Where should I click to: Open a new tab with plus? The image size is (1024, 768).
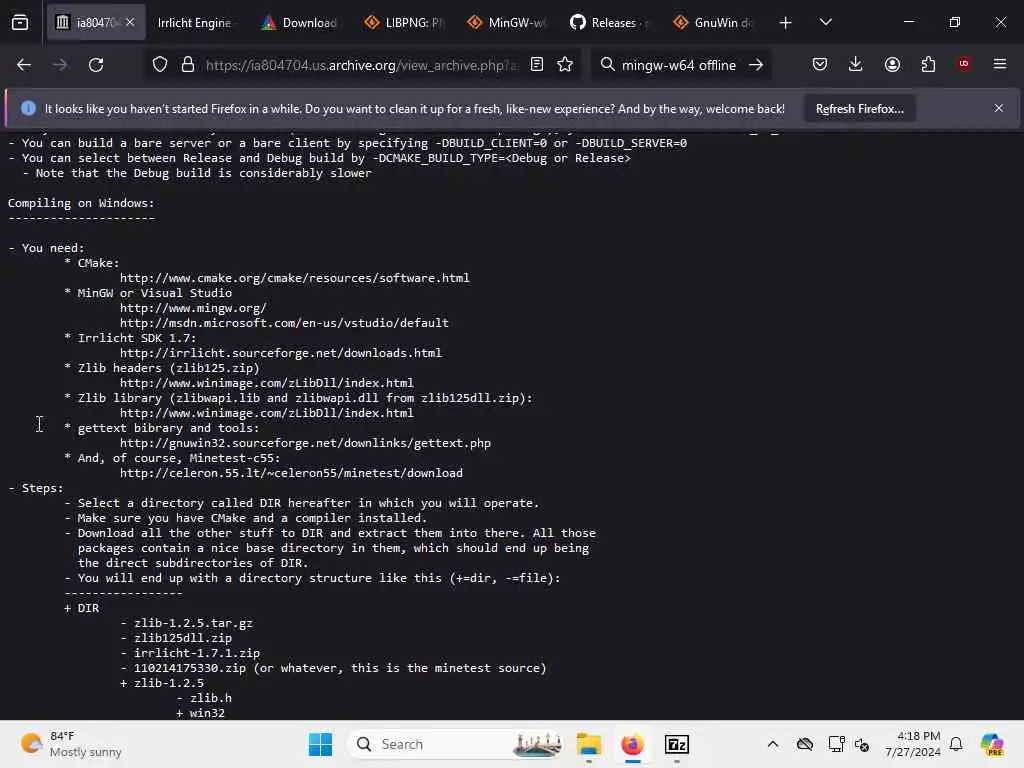click(x=786, y=23)
